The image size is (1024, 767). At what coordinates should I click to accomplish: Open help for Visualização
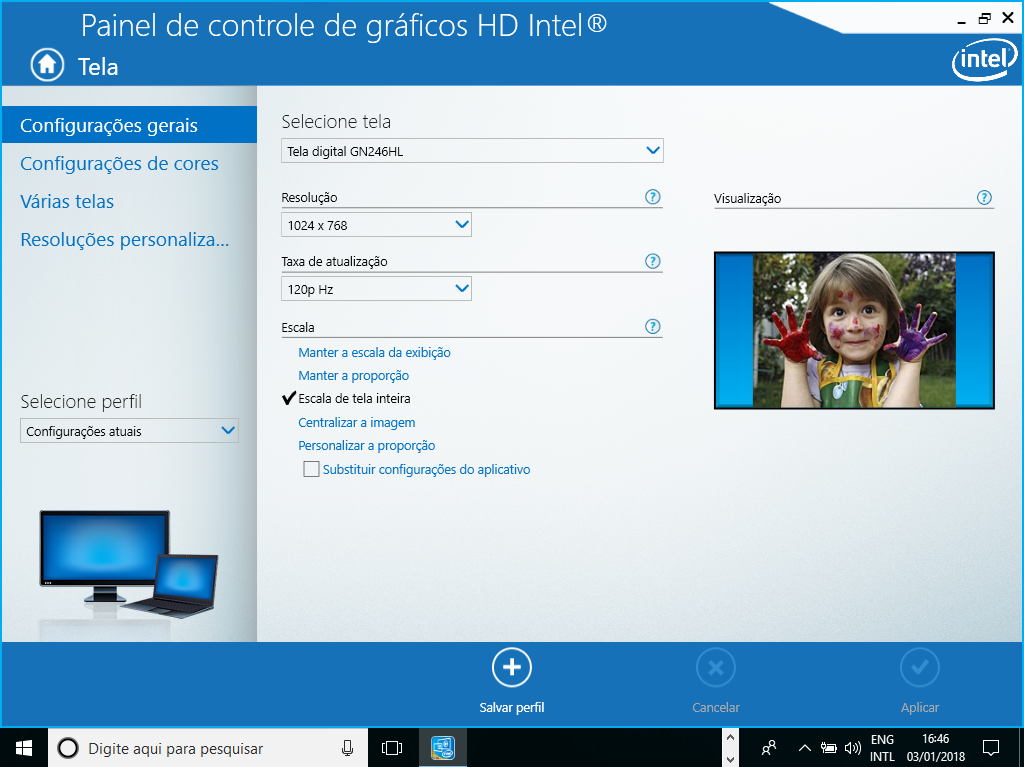pos(984,198)
